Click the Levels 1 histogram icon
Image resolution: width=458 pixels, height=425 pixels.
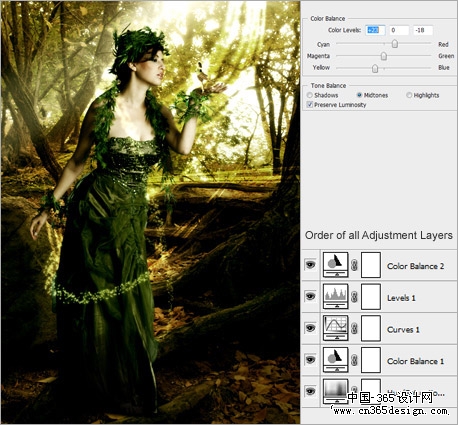point(335,296)
